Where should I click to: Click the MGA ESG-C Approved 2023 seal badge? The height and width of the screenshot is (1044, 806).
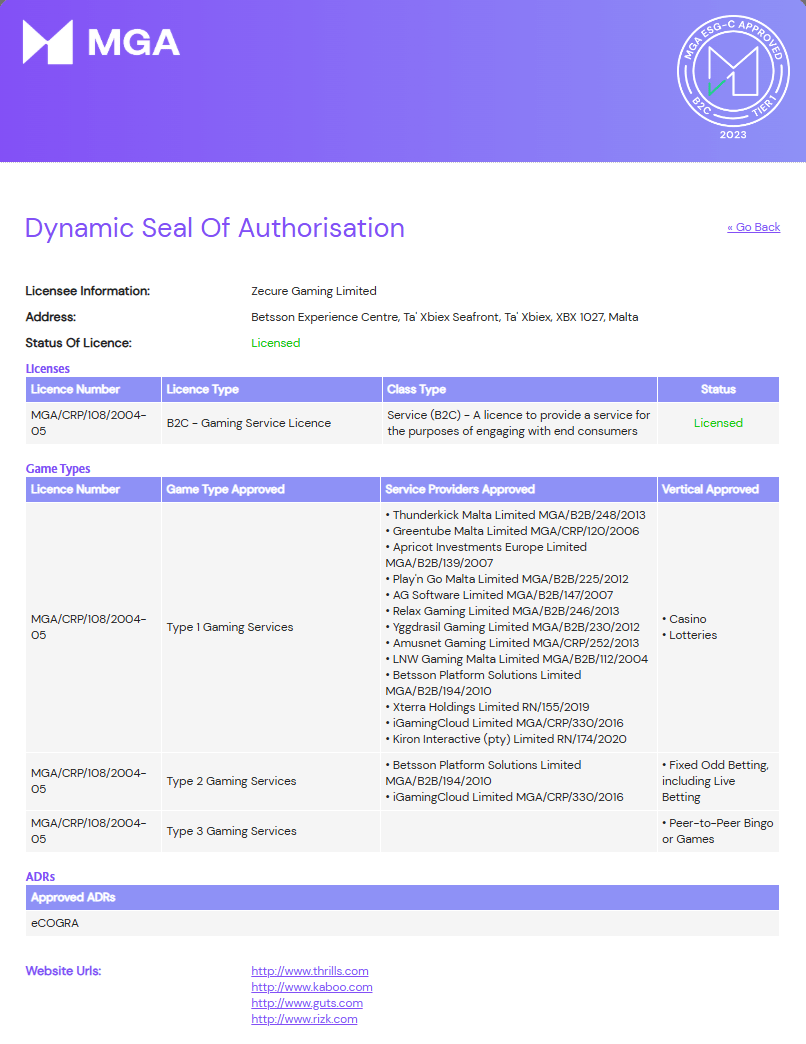tap(733, 77)
